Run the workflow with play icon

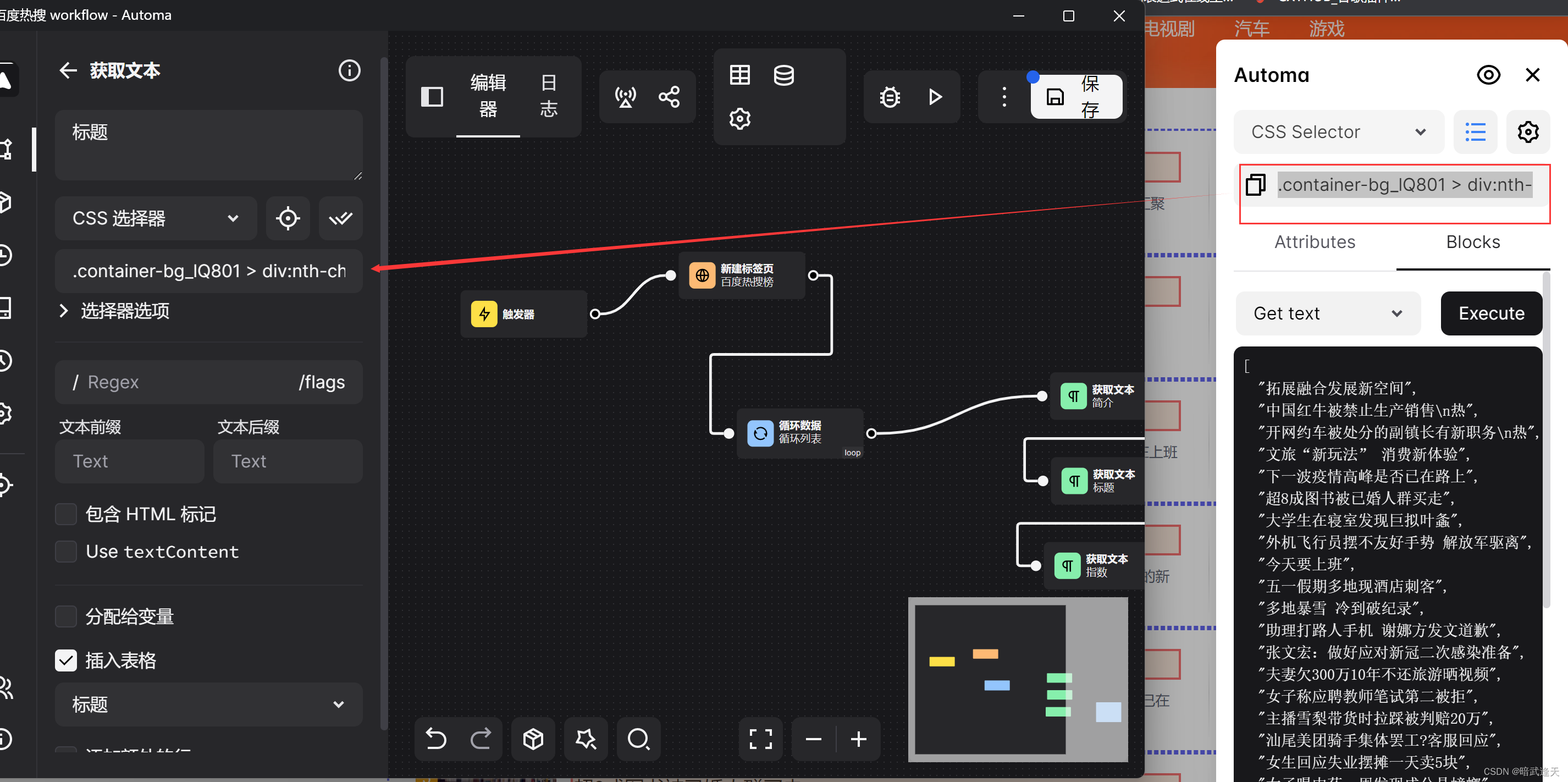tap(935, 96)
